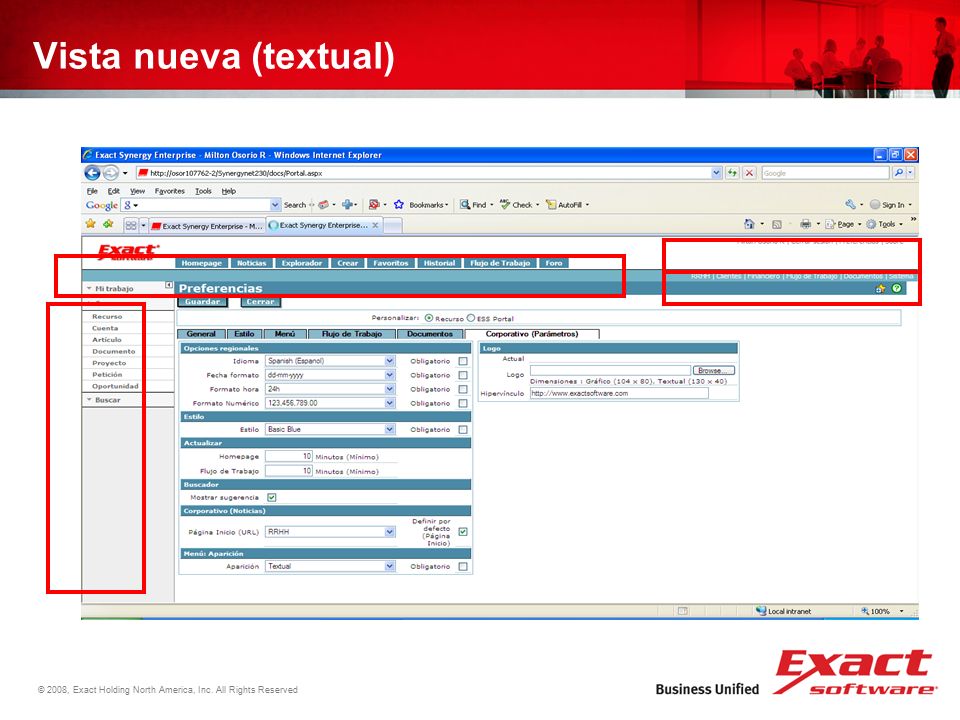Viewport: 960px width, 720px height.
Task: Select the ESS Portal radio button
Action: [x=471, y=318]
